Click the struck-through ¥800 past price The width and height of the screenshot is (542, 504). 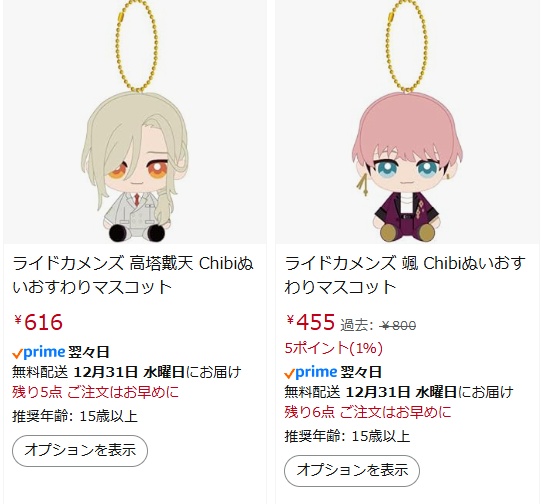coord(398,326)
